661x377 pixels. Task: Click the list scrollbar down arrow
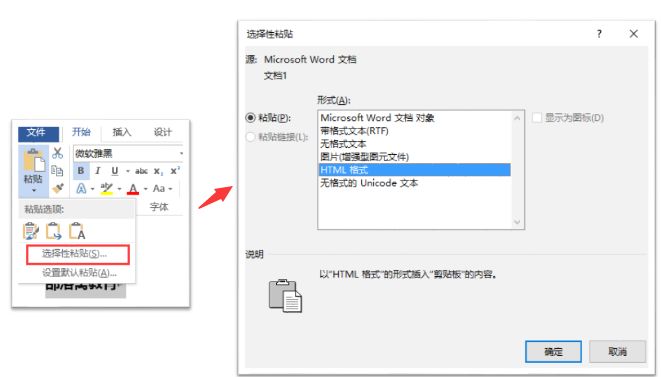click(x=517, y=222)
